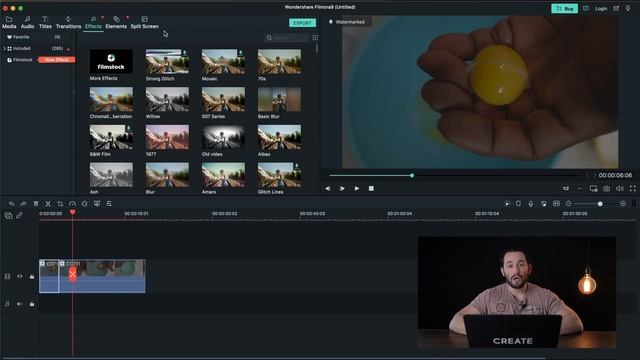Viewport: 640px width, 360px height.
Task: Open the Media tab
Action: pos(9,22)
